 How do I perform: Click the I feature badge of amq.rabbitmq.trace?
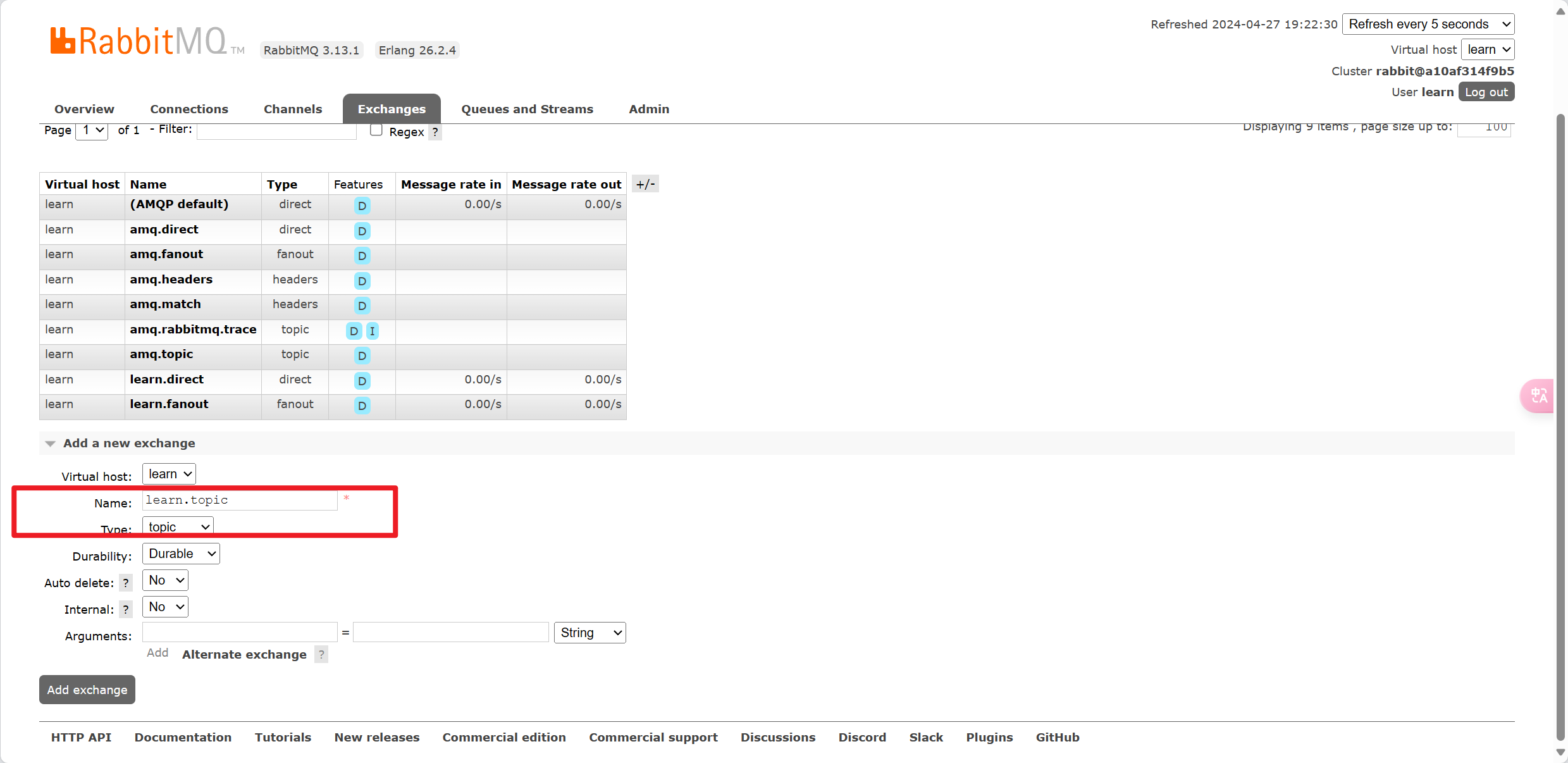point(373,331)
